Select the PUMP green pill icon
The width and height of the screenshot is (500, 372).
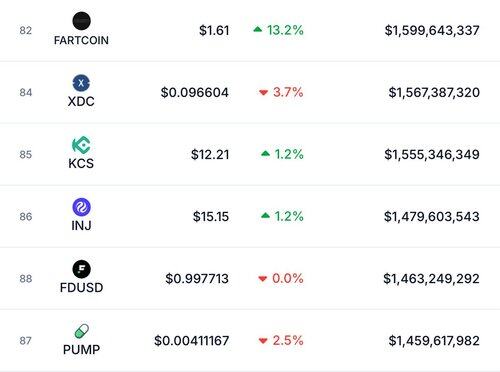81,331
